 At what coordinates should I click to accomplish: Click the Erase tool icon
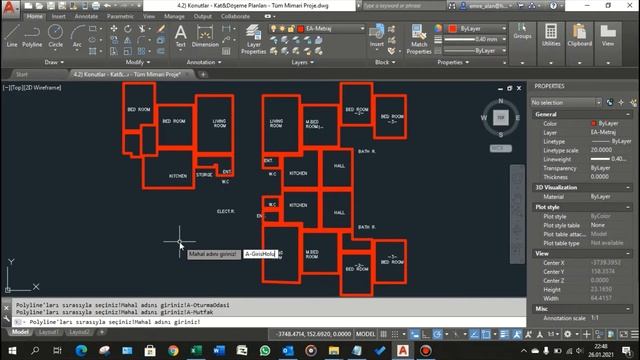point(161,28)
